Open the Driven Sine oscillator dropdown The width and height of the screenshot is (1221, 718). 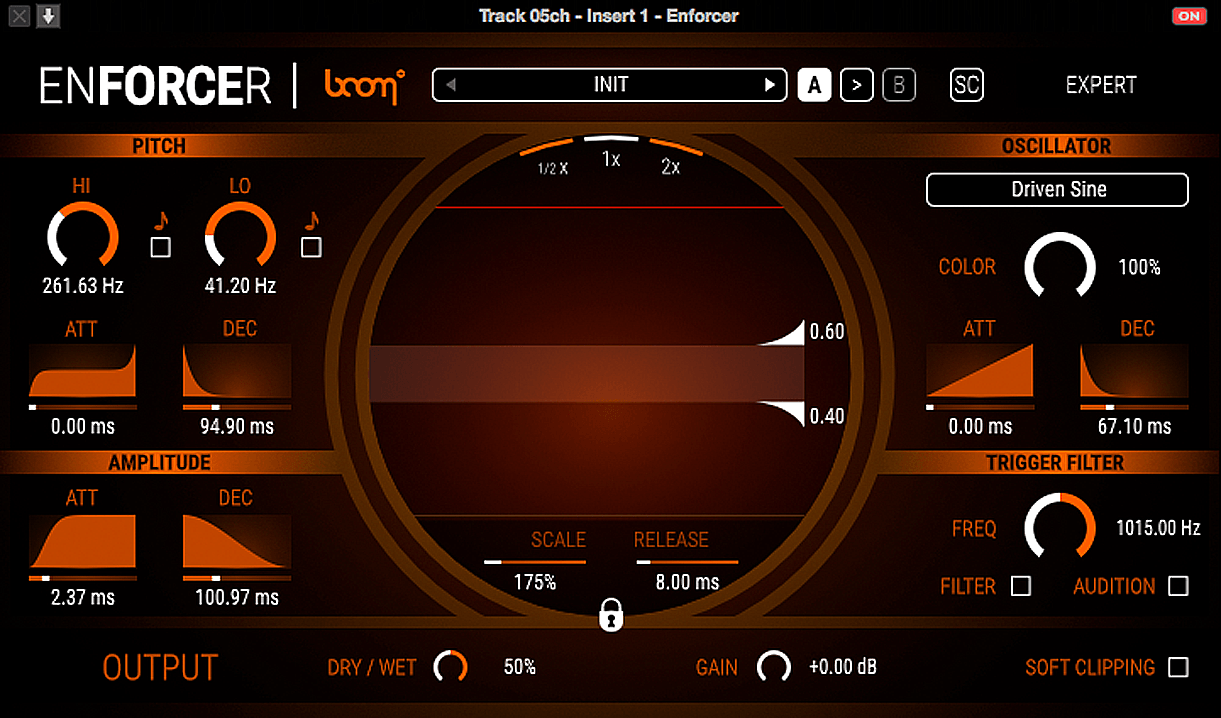(1057, 189)
